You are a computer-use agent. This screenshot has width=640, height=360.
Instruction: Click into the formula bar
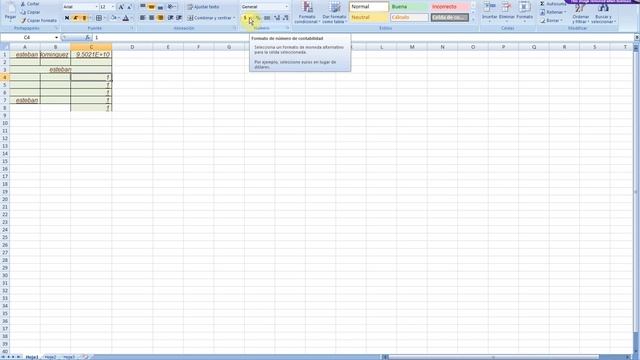(363, 38)
